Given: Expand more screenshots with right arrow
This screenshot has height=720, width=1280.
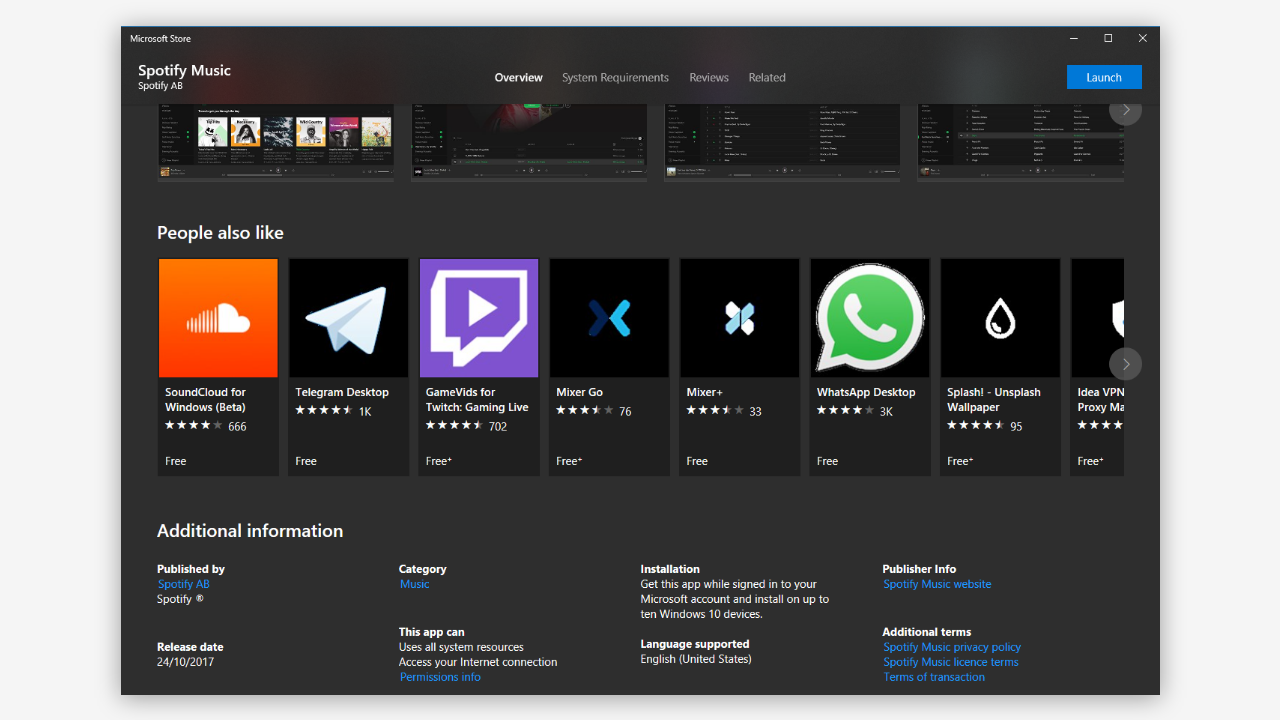Looking at the screenshot, I should [x=1125, y=111].
